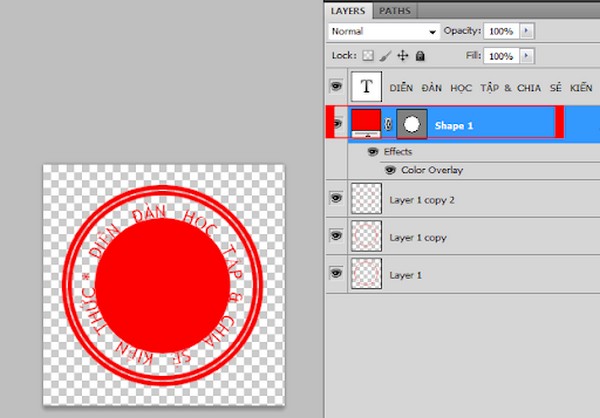Screen dimensions: 600x418
Task: Open the Opacity slider arrow
Action: pyautogui.click(x=527, y=31)
